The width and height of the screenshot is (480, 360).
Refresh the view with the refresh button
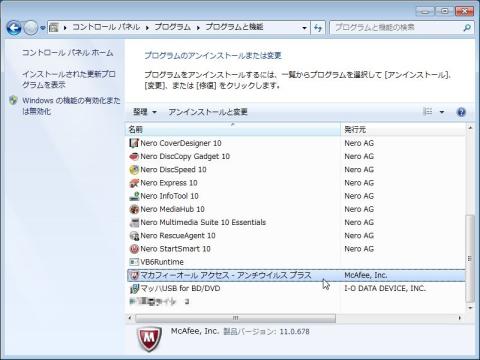[318, 28]
